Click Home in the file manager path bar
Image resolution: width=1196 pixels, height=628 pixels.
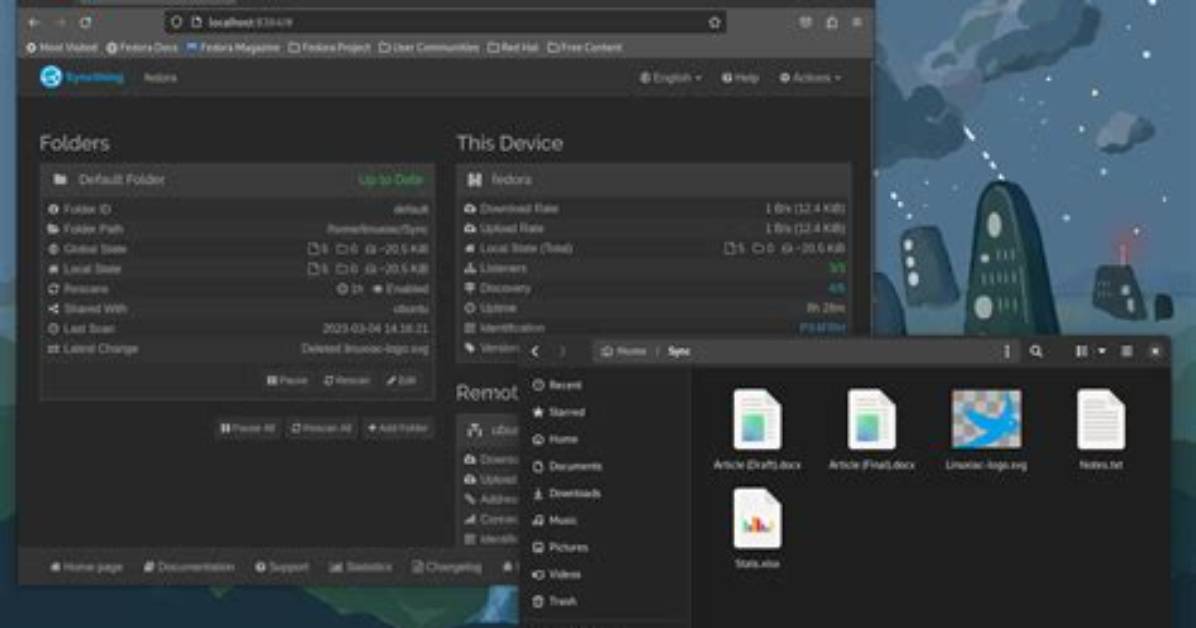click(624, 352)
